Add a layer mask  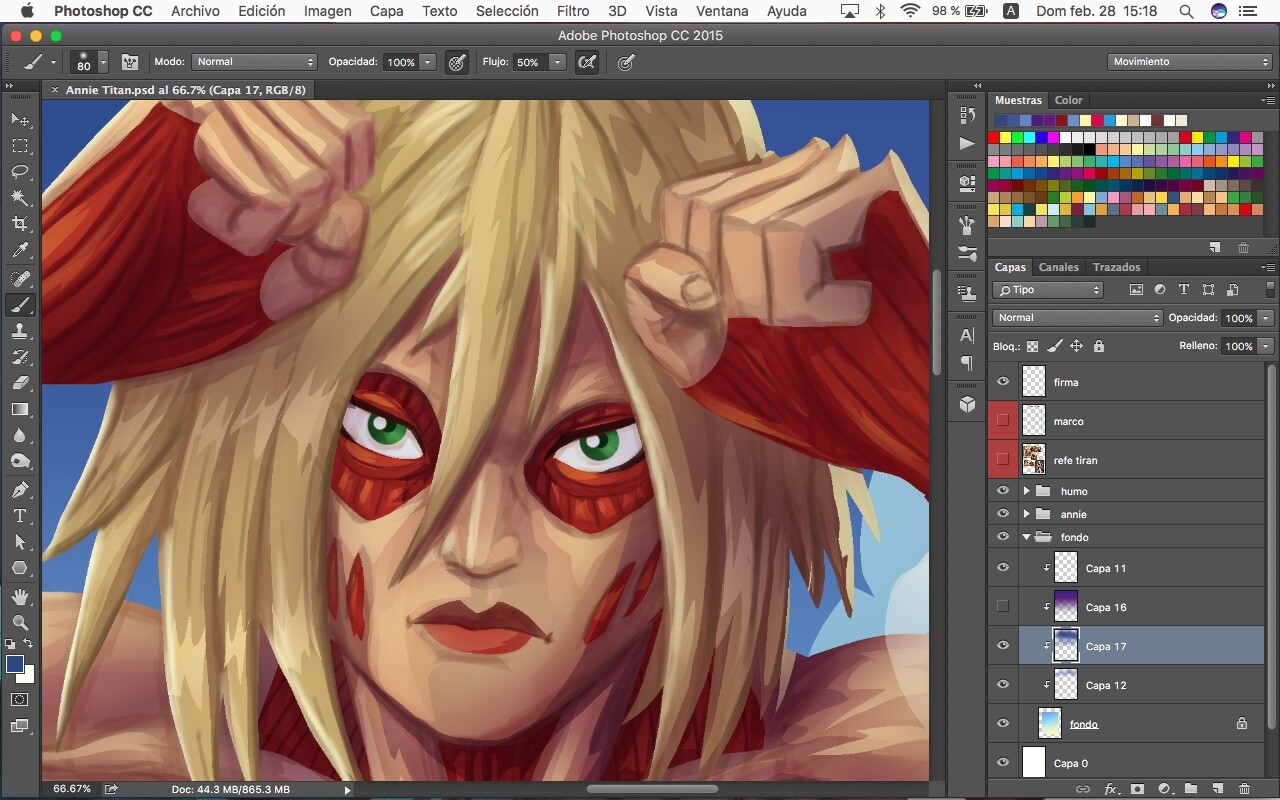point(1137,789)
